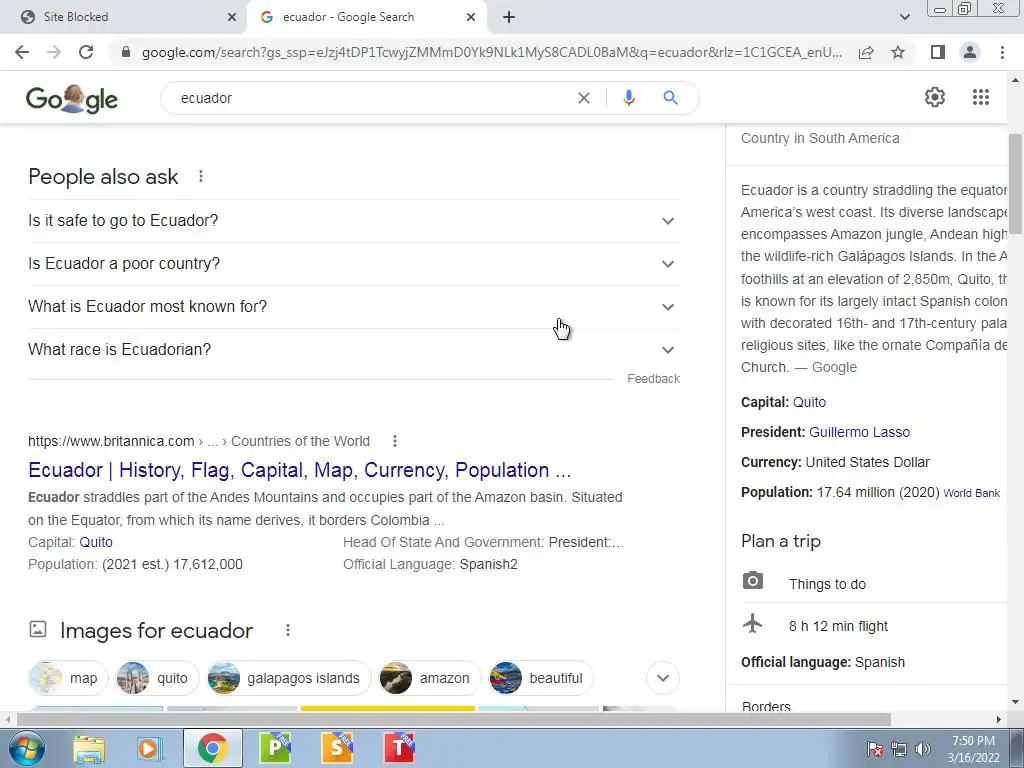
Task: Expand 'What race is Ecuadorian?'
Action: point(354,350)
